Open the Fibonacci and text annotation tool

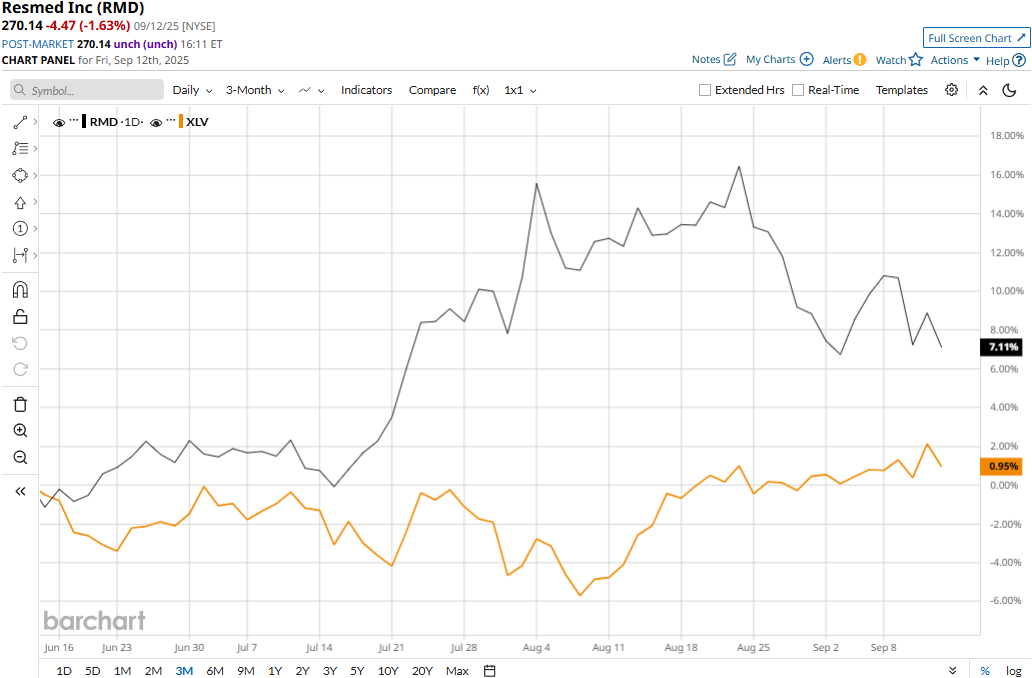[x=20, y=149]
